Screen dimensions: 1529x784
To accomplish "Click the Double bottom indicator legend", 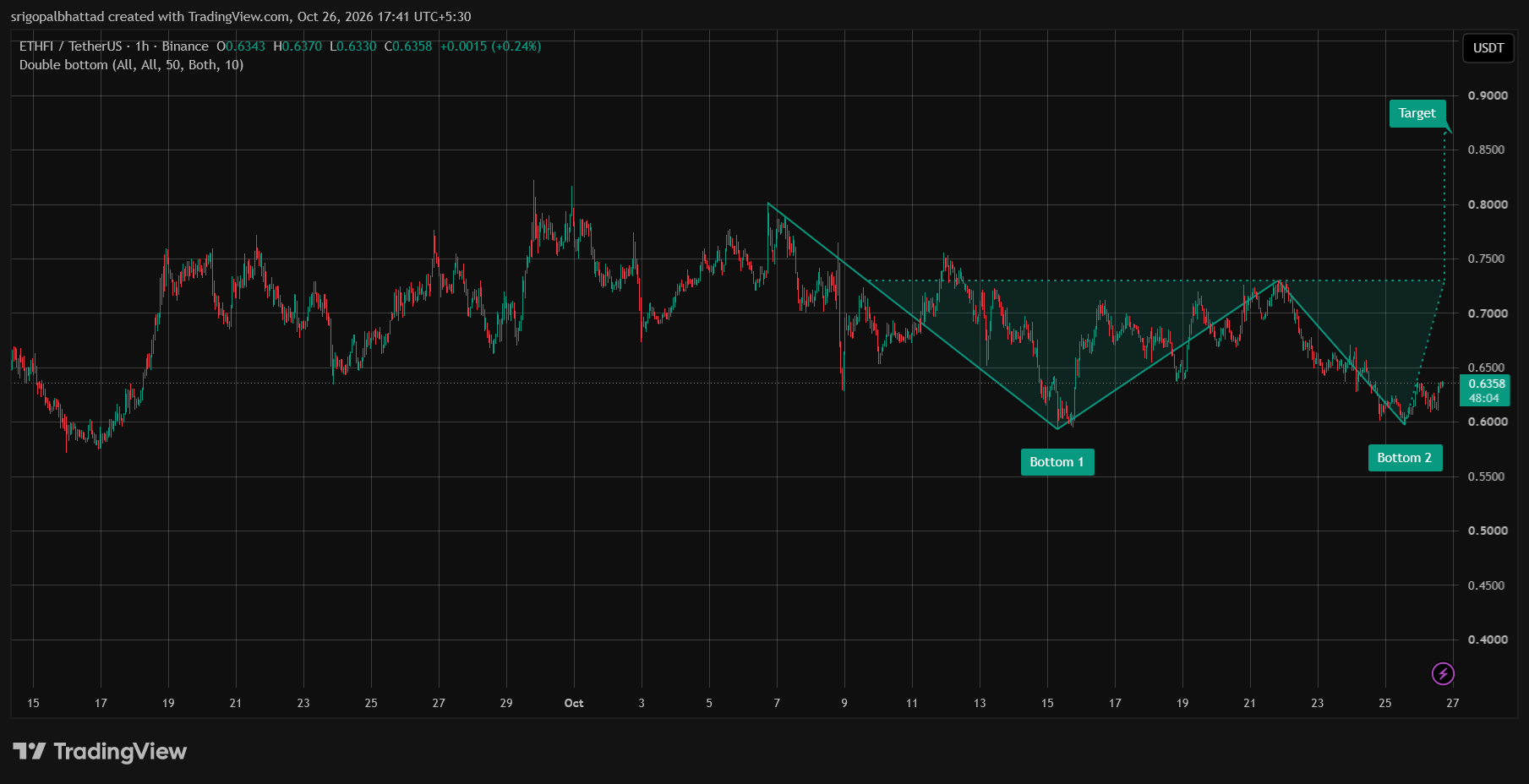I will click(x=131, y=65).
